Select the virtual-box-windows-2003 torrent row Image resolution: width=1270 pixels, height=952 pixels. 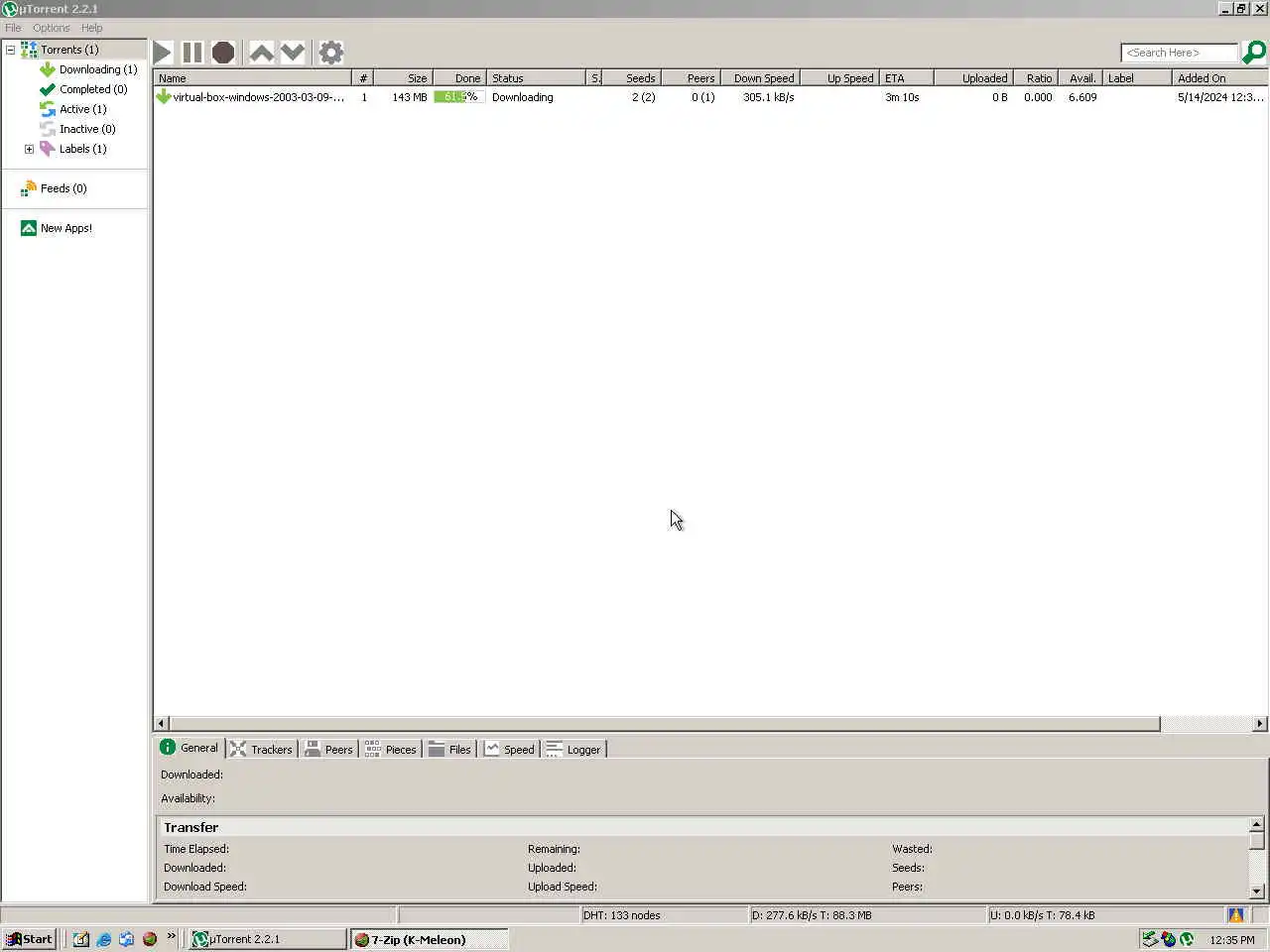(710, 97)
